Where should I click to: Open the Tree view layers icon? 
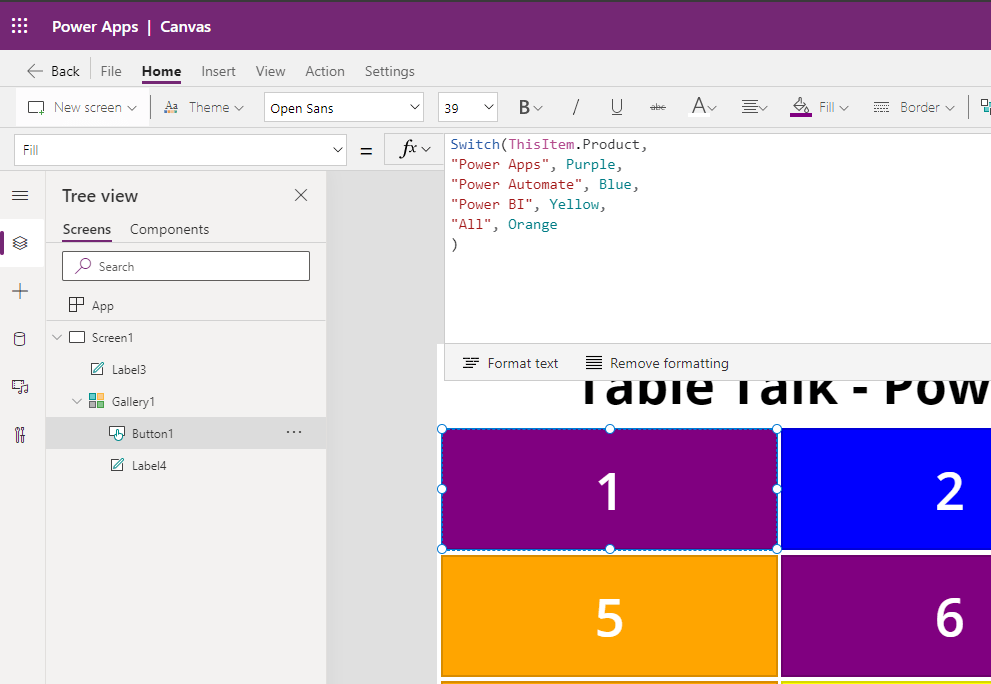click(20, 243)
